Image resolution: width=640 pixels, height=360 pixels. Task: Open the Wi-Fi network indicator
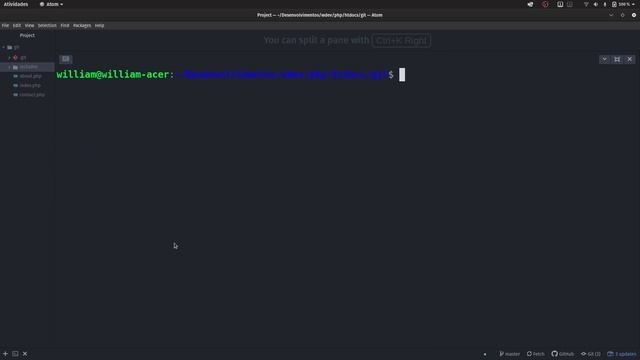click(586, 4)
